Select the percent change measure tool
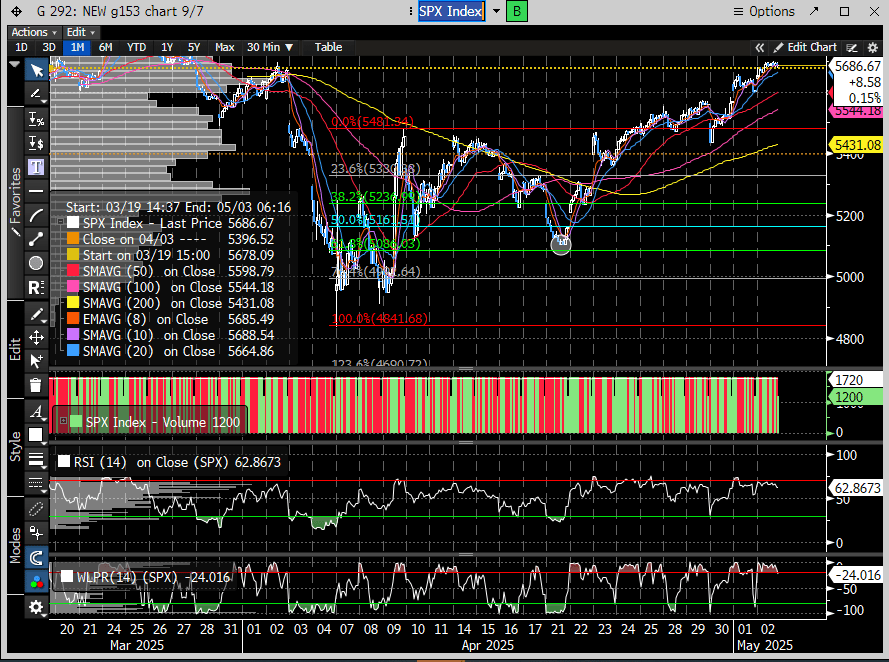This screenshot has height=662, width=889. pyautogui.click(x=36, y=119)
